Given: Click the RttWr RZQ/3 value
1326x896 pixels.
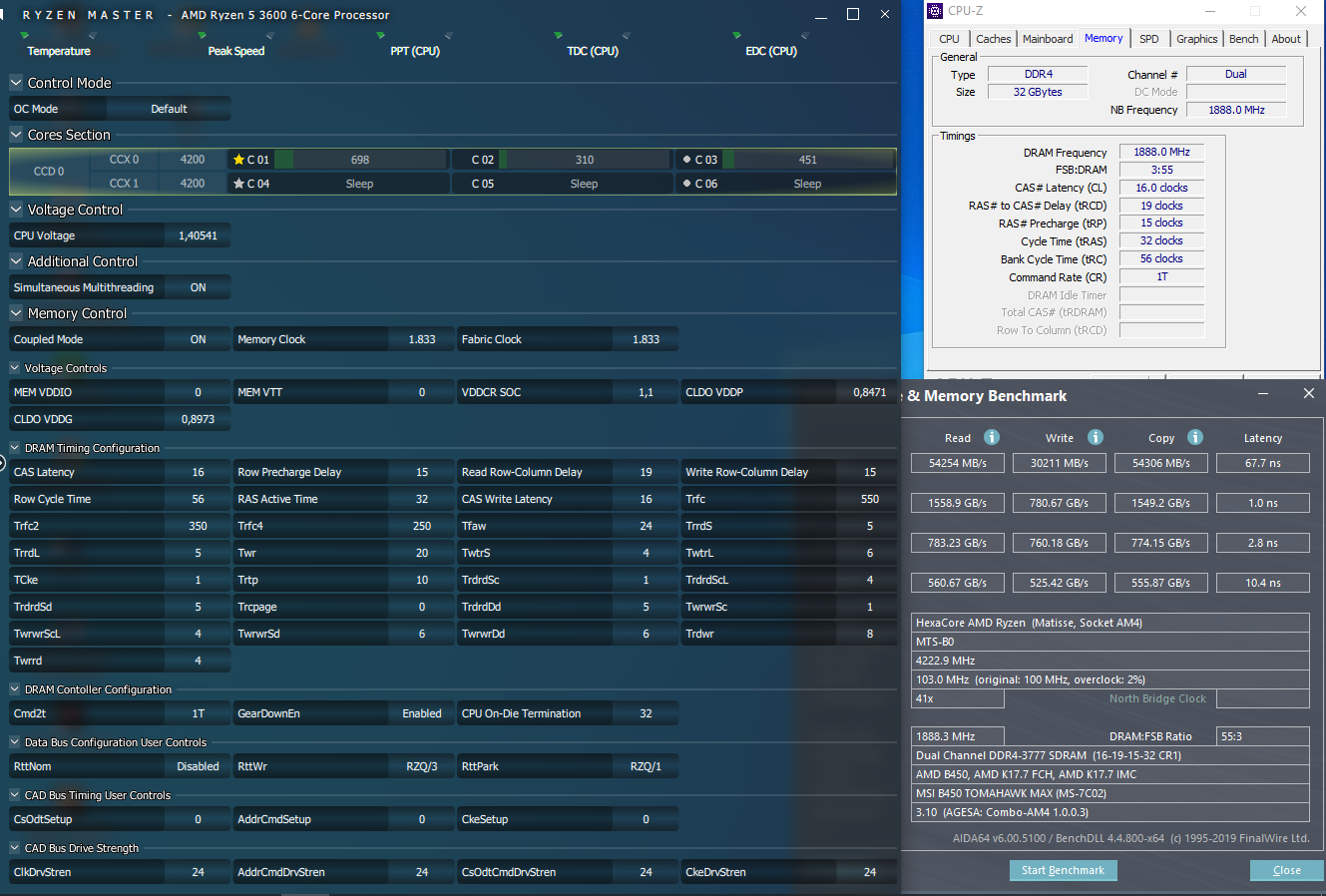Looking at the screenshot, I should point(422,766).
